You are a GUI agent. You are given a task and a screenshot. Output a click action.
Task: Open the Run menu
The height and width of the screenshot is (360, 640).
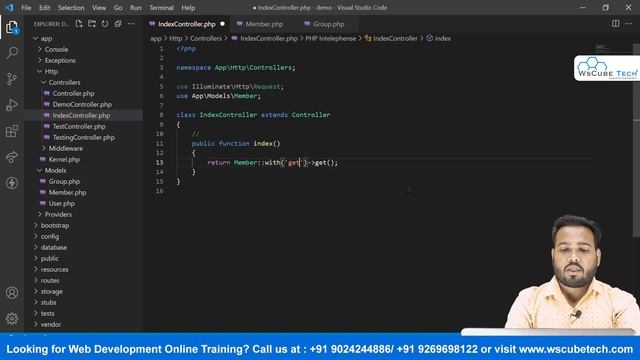pyautogui.click(x=136, y=8)
